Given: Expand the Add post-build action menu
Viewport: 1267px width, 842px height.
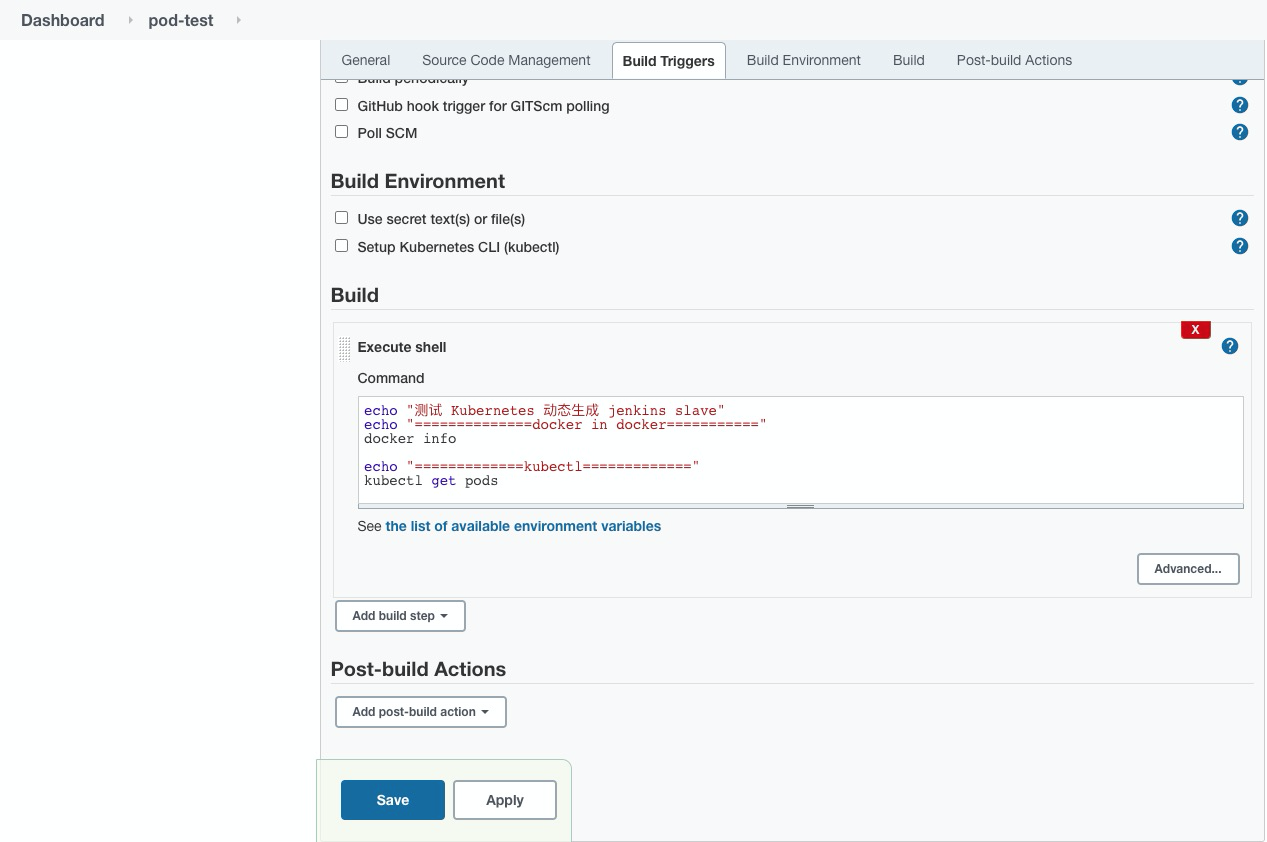Looking at the screenshot, I should [x=420, y=712].
